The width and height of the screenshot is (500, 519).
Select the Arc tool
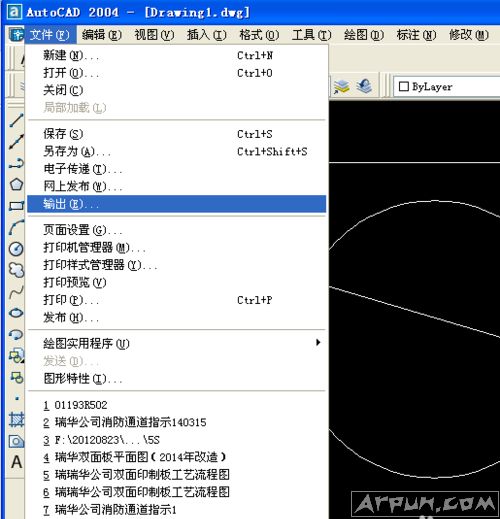pos(16,227)
